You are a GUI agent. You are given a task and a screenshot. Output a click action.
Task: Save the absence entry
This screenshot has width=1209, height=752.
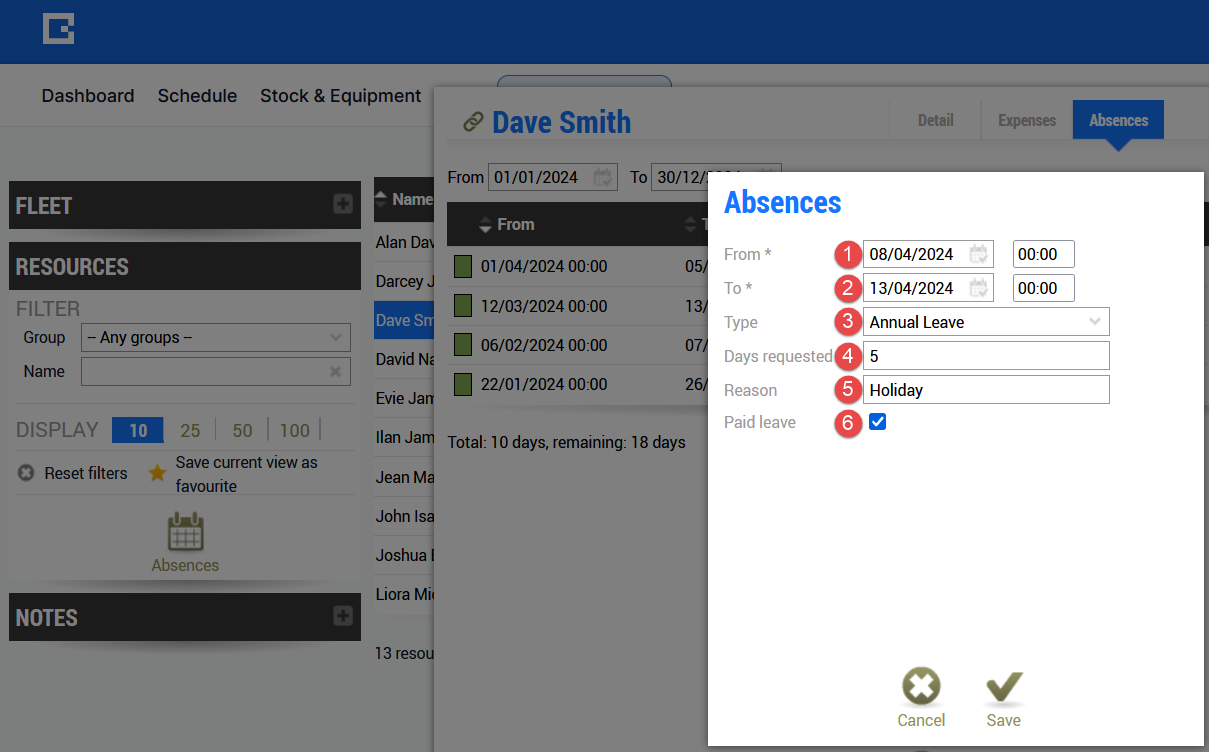click(x=1004, y=698)
